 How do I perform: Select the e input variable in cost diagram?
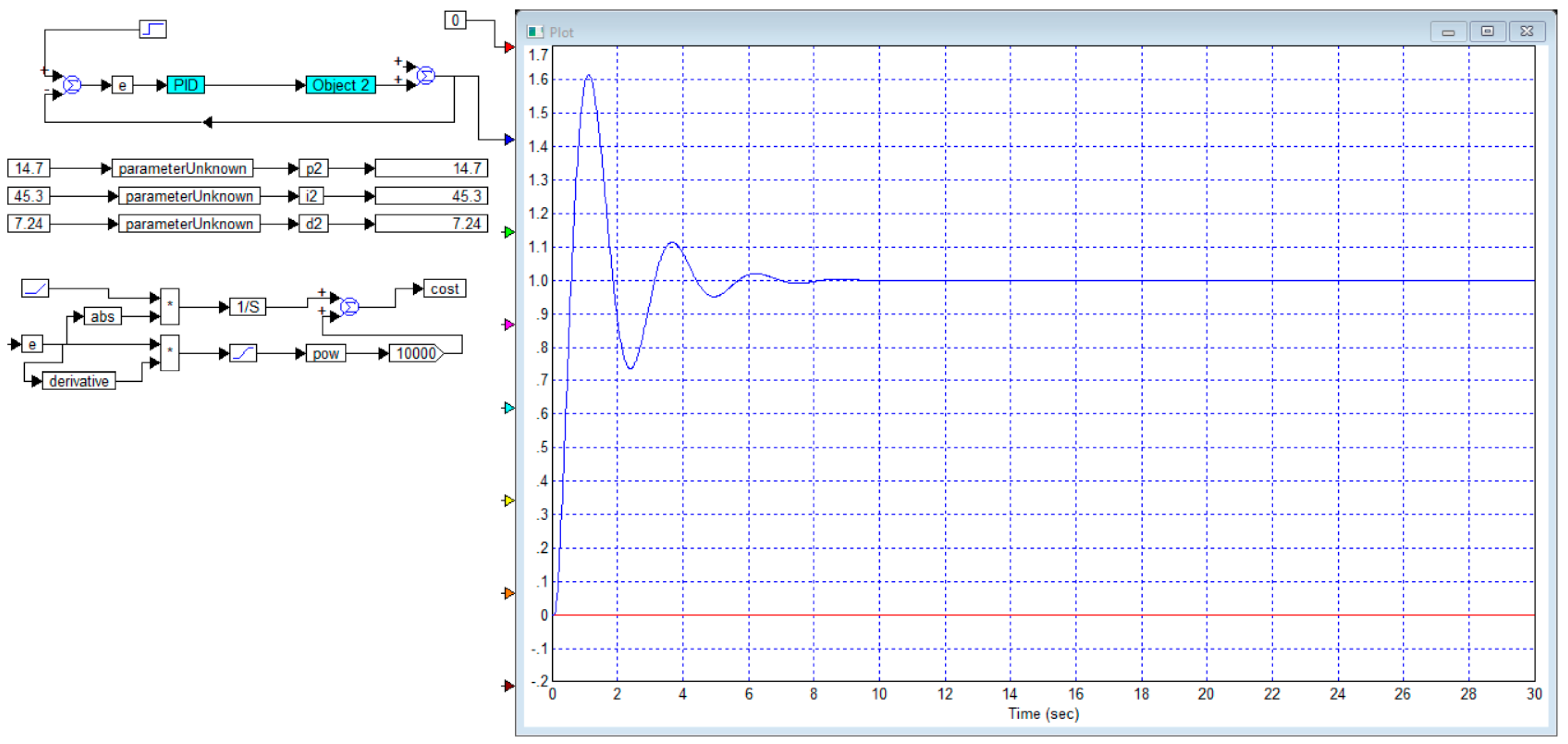point(32,344)
